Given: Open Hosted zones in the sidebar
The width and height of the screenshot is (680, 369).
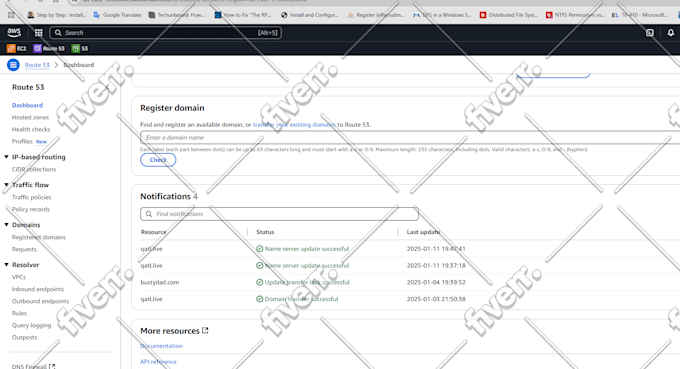Looking at the screenshot, I should pos(30,118).
